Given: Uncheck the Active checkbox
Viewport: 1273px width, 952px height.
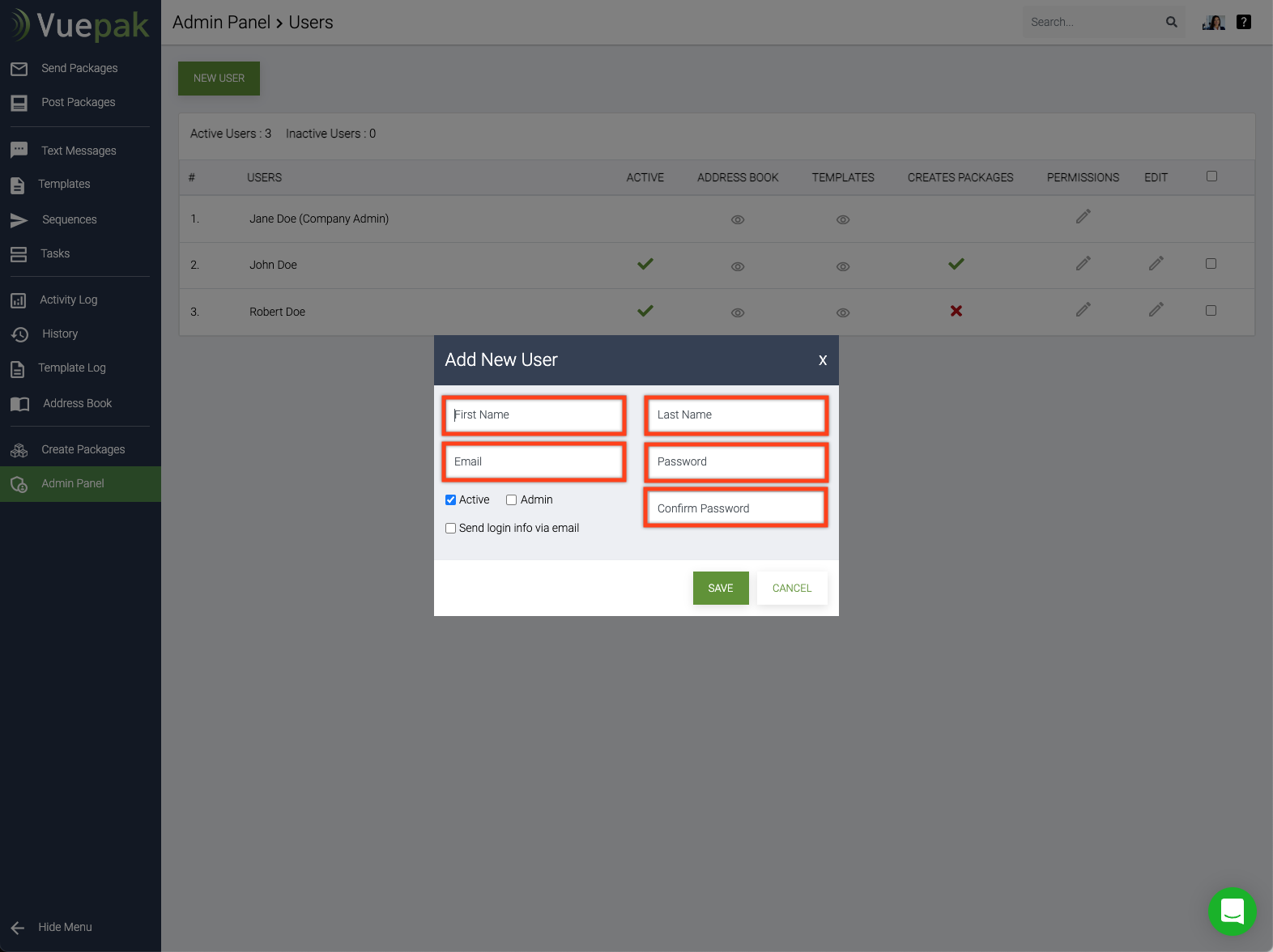Looking at the screenshot, I should 451,500.
